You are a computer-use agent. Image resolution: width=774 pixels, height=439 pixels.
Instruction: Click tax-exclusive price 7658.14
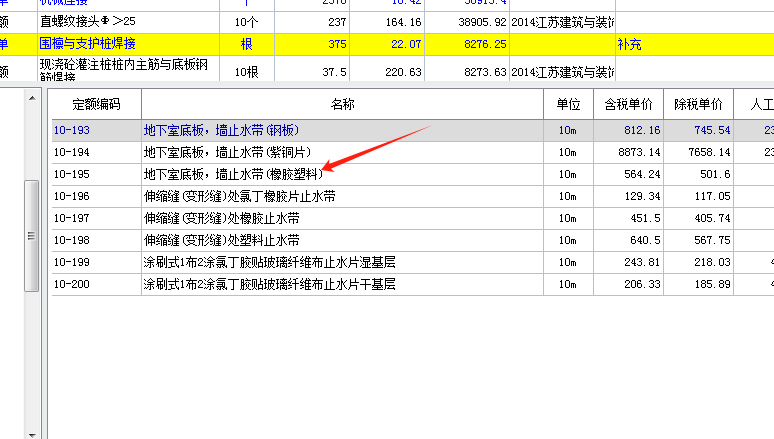click(709, 152)
